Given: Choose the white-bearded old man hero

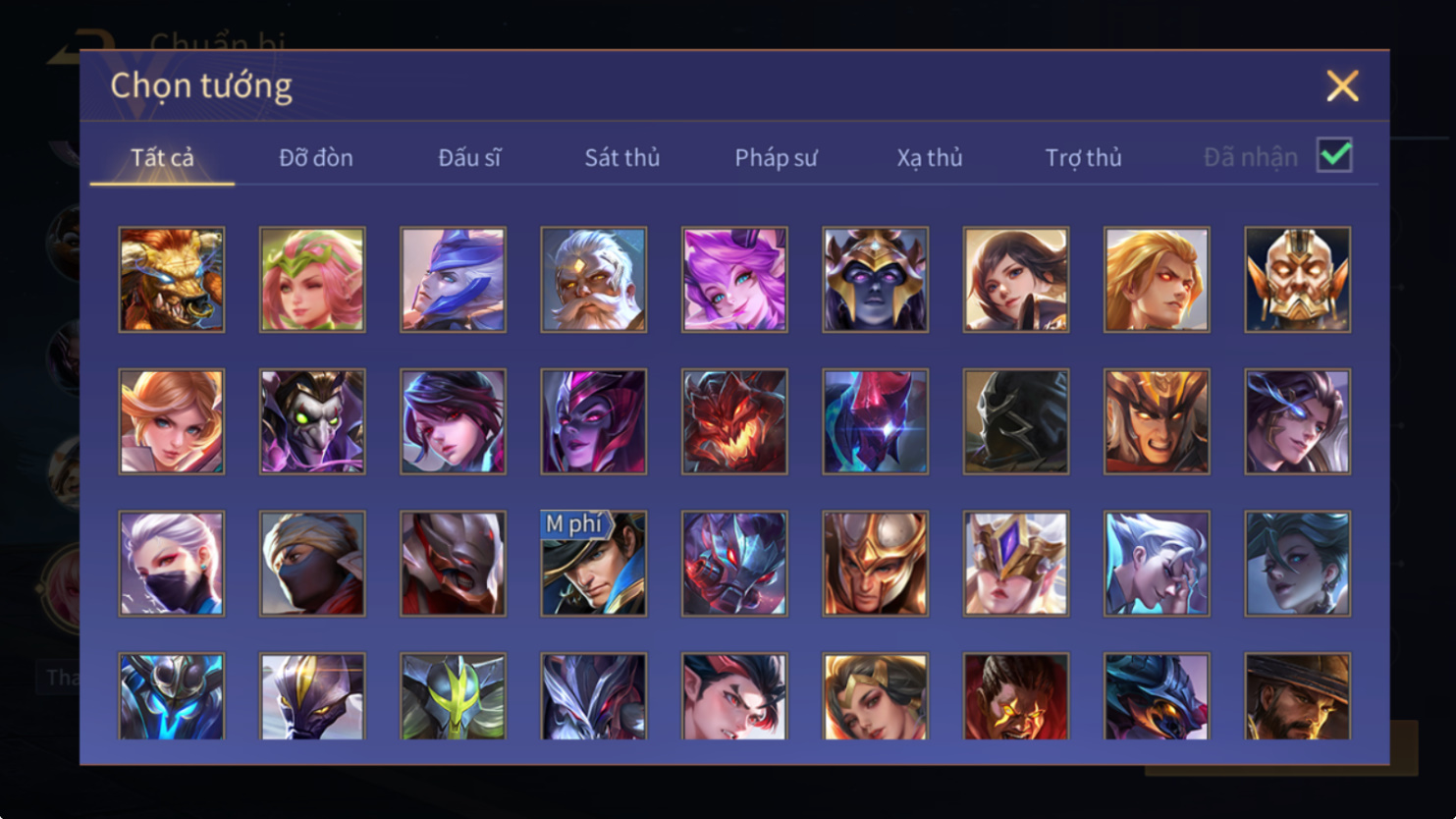Looking at the screenshot, I should click(594, 280).
